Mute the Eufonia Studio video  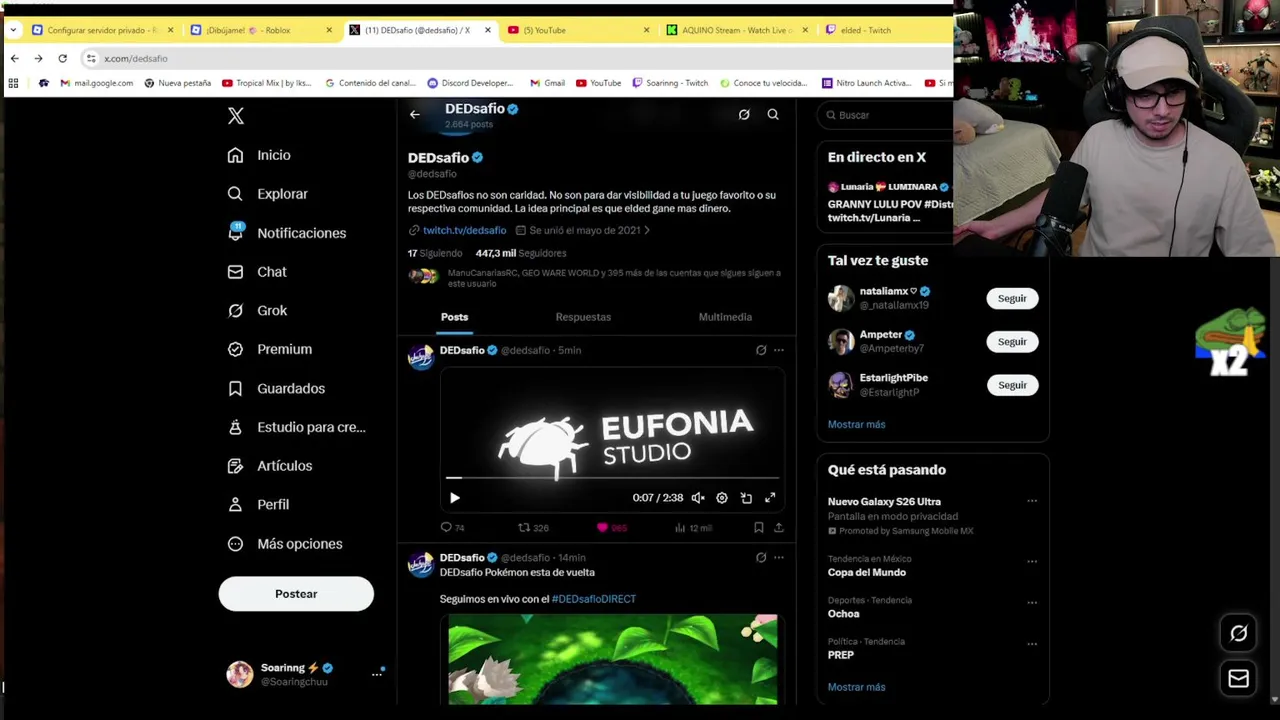[698, 498]
